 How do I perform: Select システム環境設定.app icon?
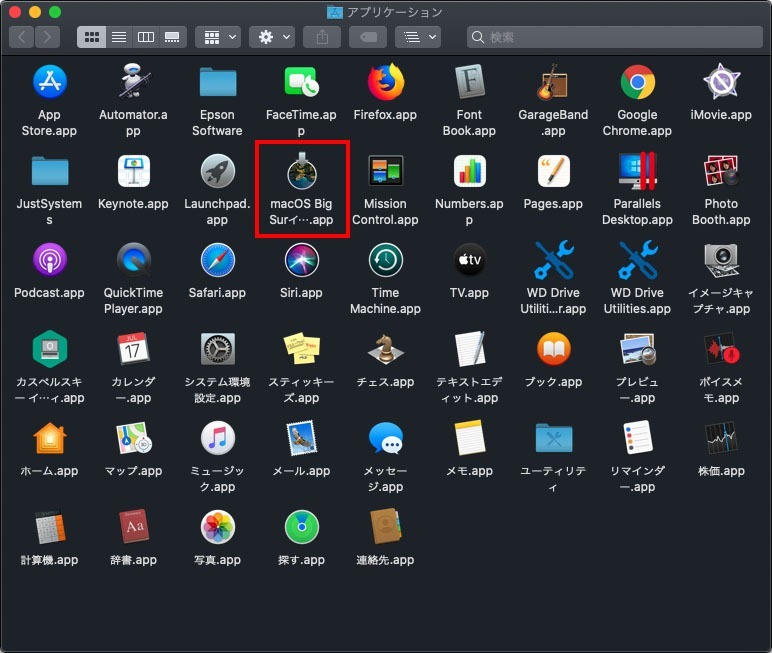click(218, 349)
